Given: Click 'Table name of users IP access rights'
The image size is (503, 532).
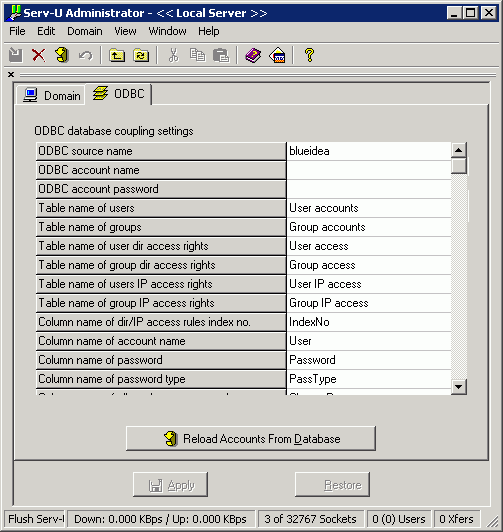Looking at the screenshot, I should pos(161,284).
